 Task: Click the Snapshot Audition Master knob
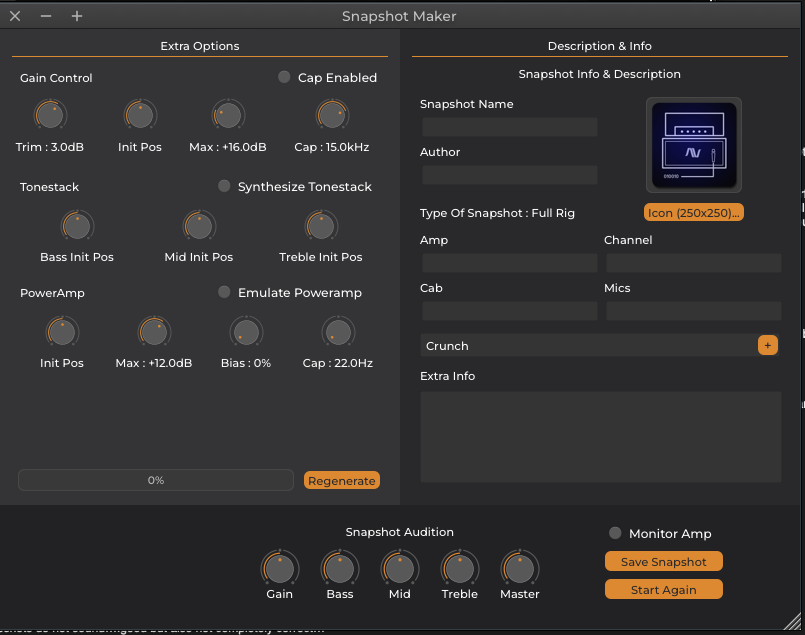tap(519, 568)
